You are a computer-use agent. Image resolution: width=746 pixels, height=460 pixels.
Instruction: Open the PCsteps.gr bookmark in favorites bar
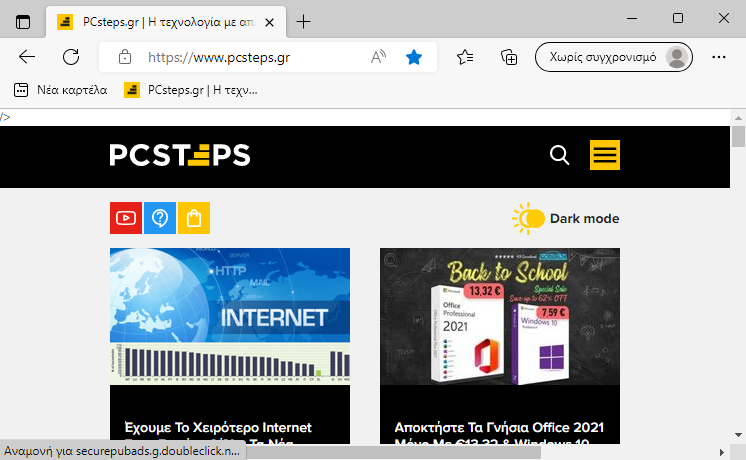(x=191, y=90)
